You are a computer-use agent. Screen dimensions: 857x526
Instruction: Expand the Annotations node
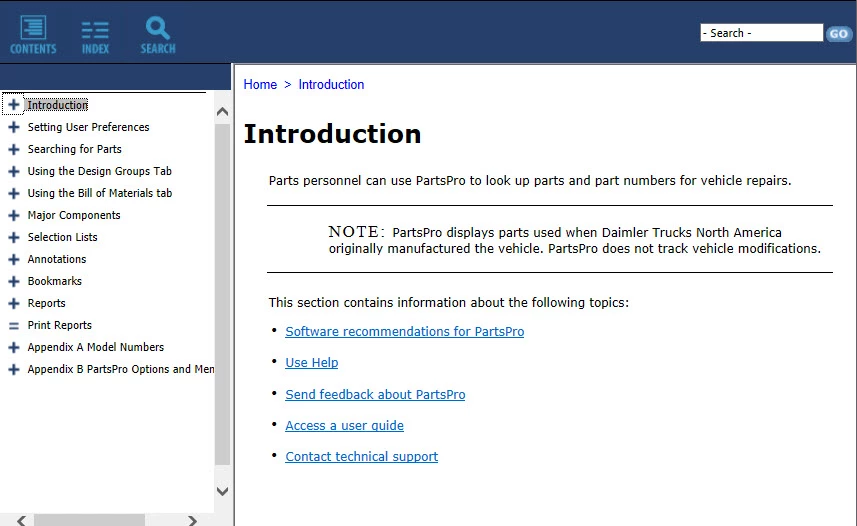point(14,259)
